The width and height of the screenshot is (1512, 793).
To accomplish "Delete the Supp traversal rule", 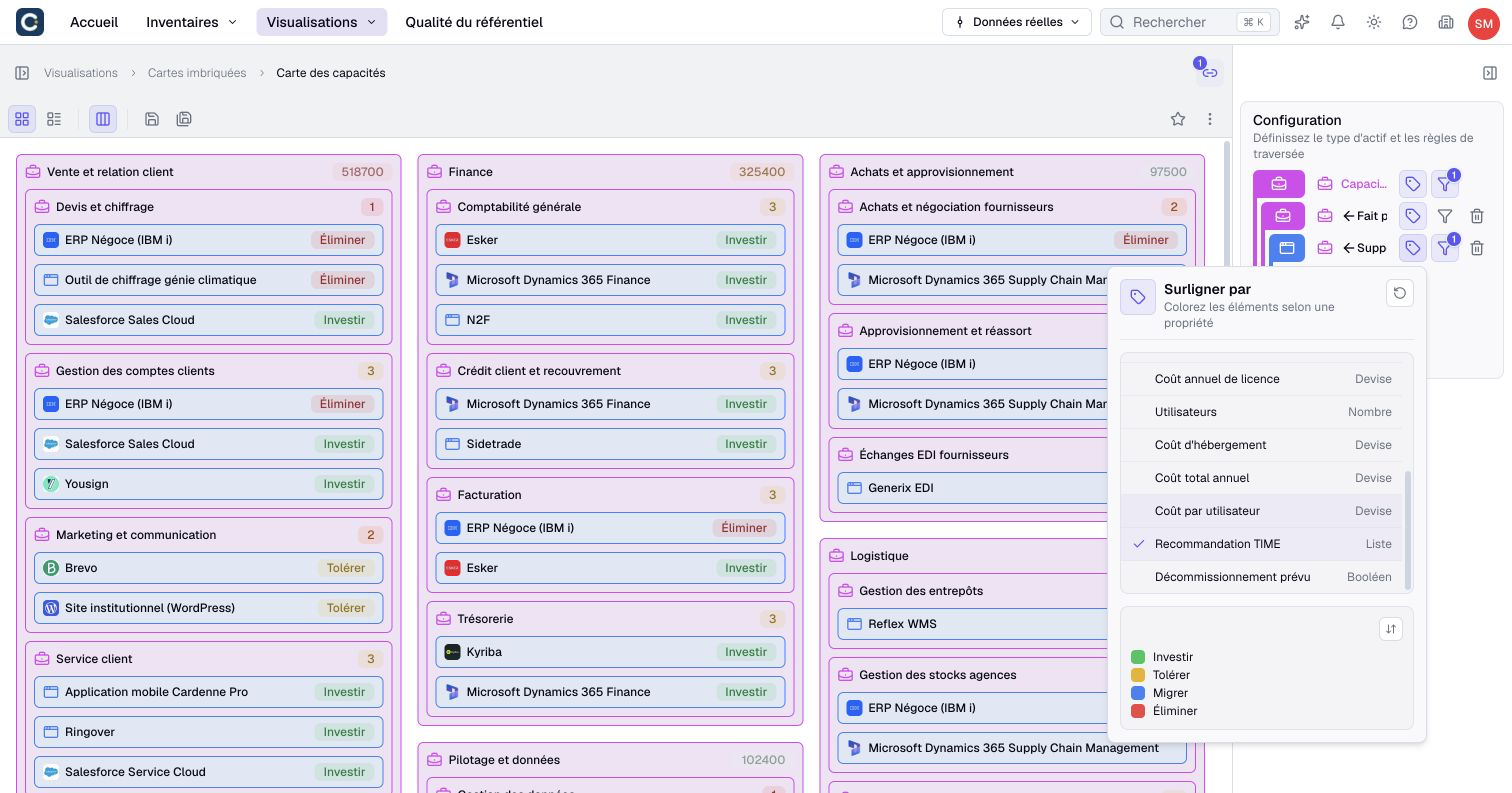I will (x=1477, y=248).
